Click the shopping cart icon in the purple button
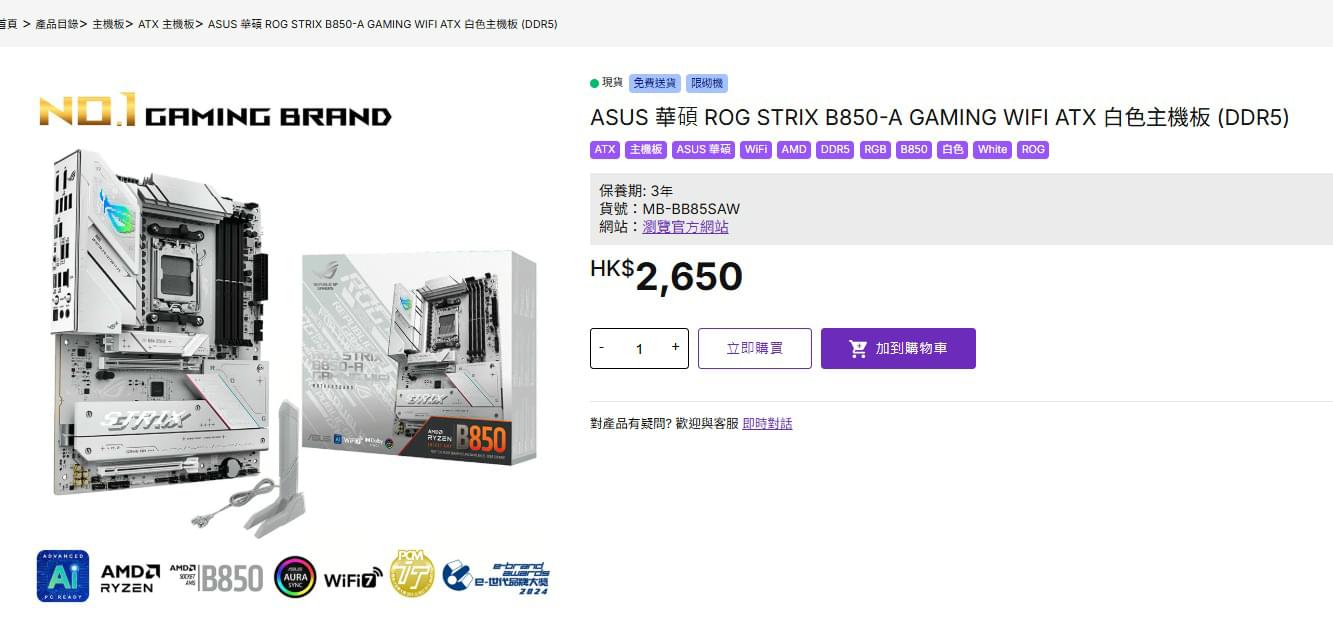This screenshot has height=624, width=1333. point(858,349)
